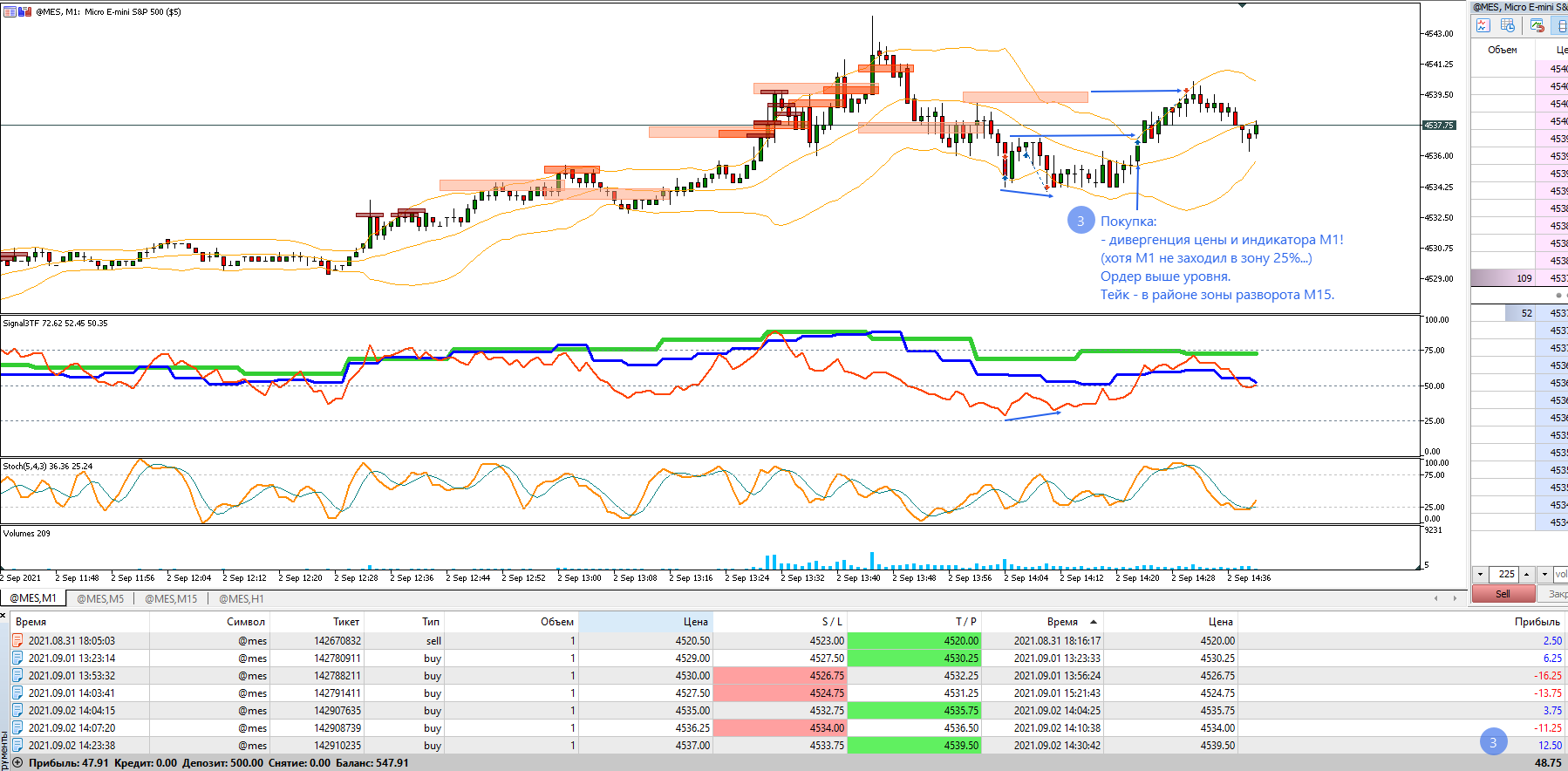Select the trade row with ticket 142910235

pos(784,745)
